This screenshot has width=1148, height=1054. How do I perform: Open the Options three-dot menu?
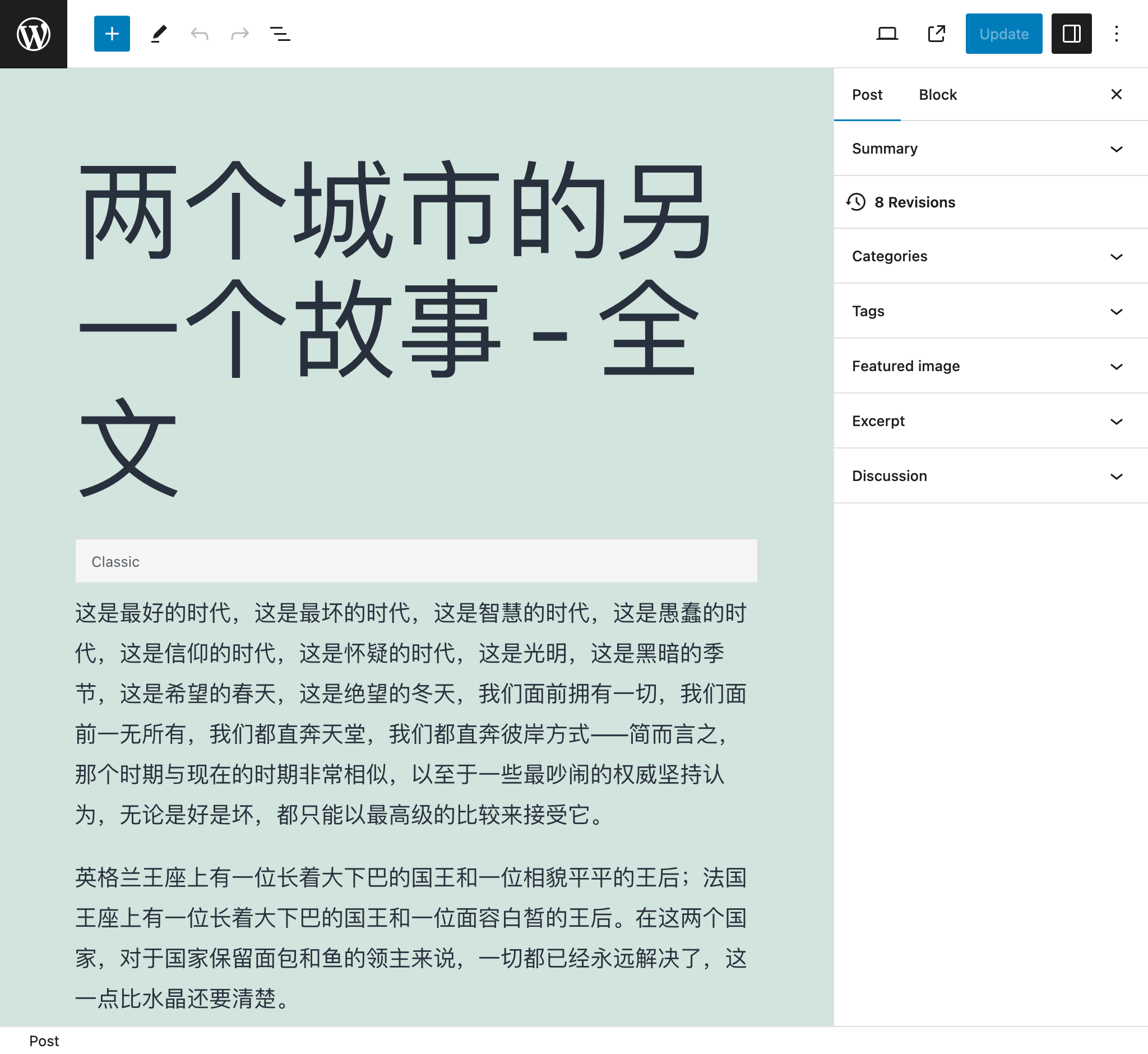pyautogui.click(x=1117, y=34)
